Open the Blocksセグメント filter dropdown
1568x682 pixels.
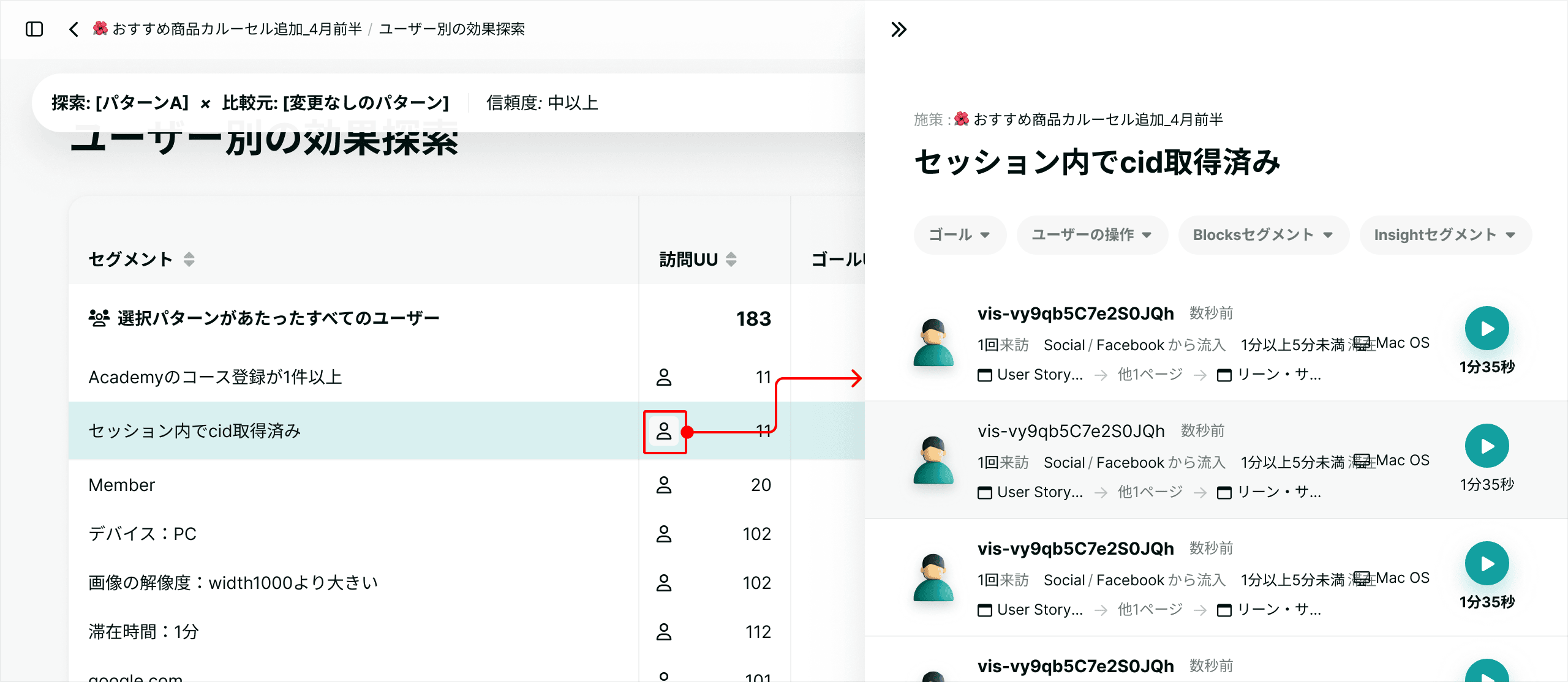tap(1264, 235)
